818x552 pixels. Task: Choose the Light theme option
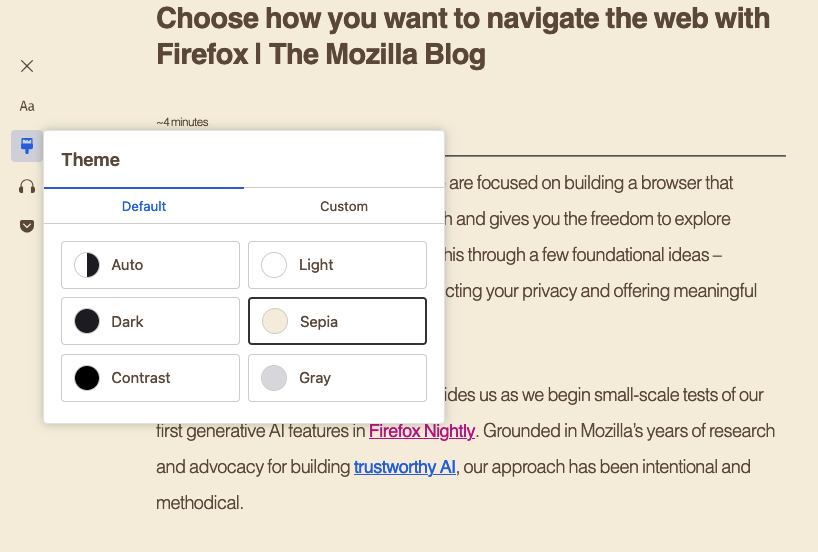[337, 265]
